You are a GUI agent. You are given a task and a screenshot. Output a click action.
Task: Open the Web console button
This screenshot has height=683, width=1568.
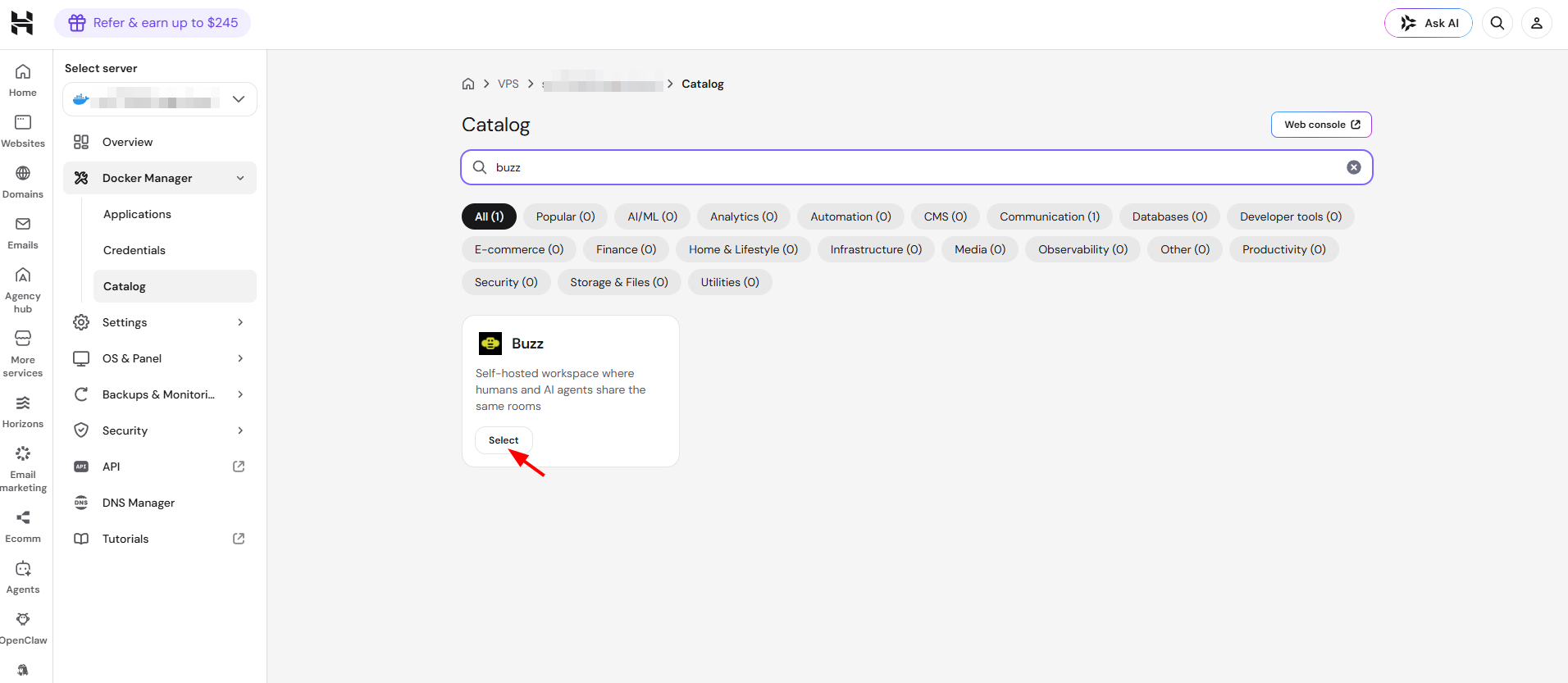pyautogui.click(x=1321, y=125)
